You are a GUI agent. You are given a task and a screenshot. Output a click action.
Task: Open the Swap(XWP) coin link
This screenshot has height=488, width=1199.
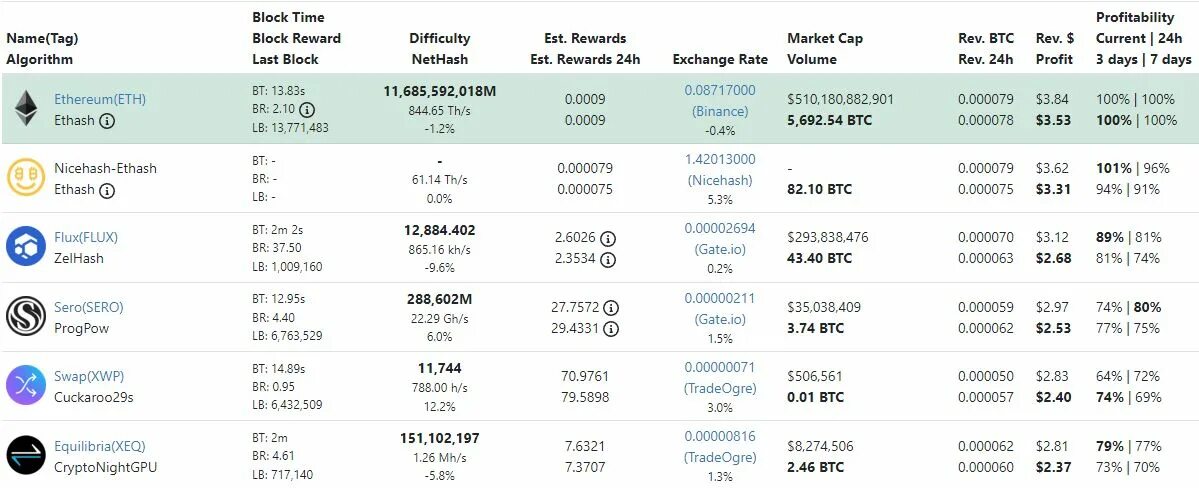[x=89, y=376]
